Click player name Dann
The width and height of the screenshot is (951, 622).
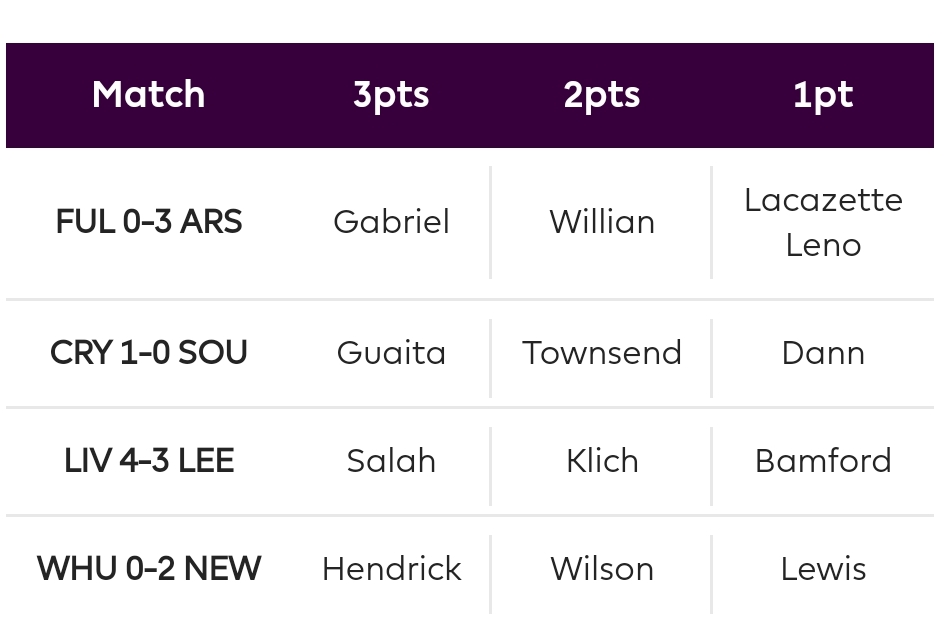pyautogui.click(x=823, y=353)
